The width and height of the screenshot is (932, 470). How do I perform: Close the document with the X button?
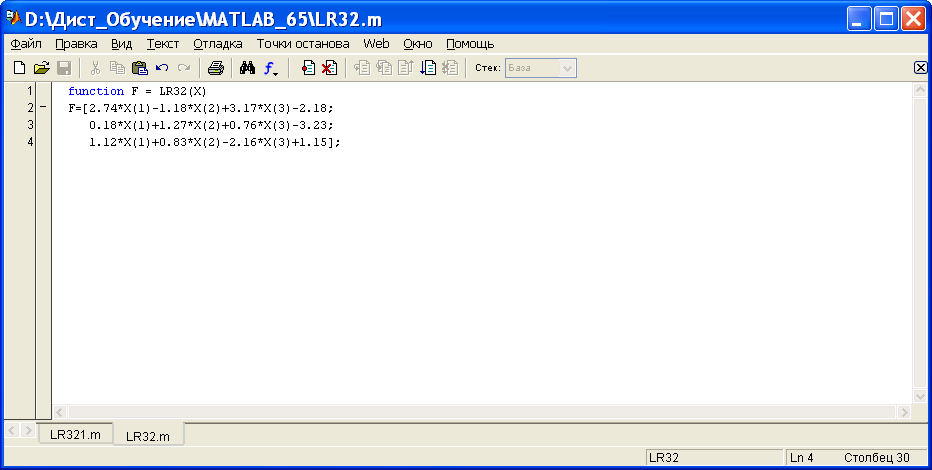click(920, 67)
